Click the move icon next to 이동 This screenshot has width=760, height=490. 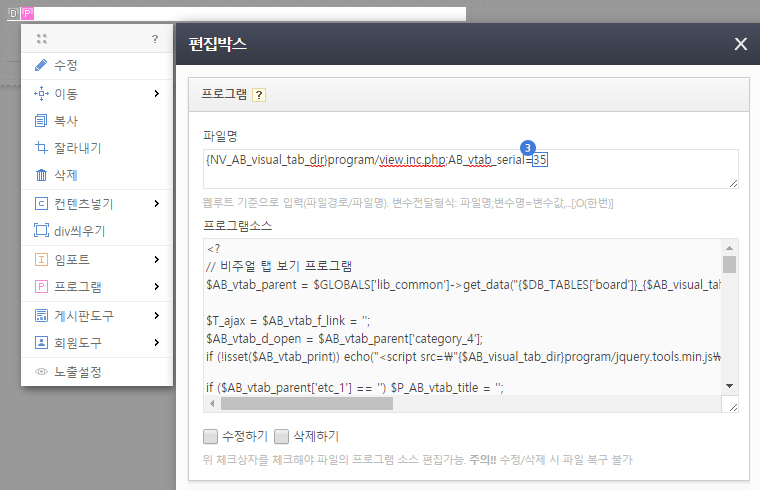tap(41, 94)
